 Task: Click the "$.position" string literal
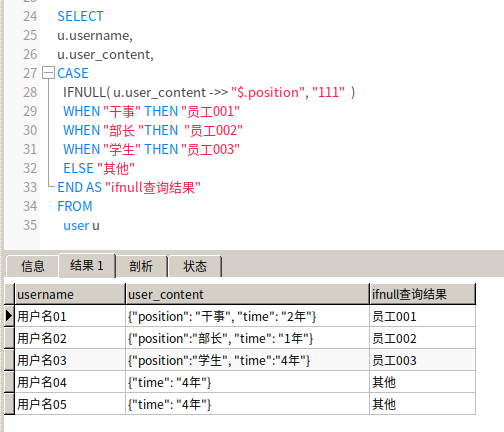pos(268,92)
